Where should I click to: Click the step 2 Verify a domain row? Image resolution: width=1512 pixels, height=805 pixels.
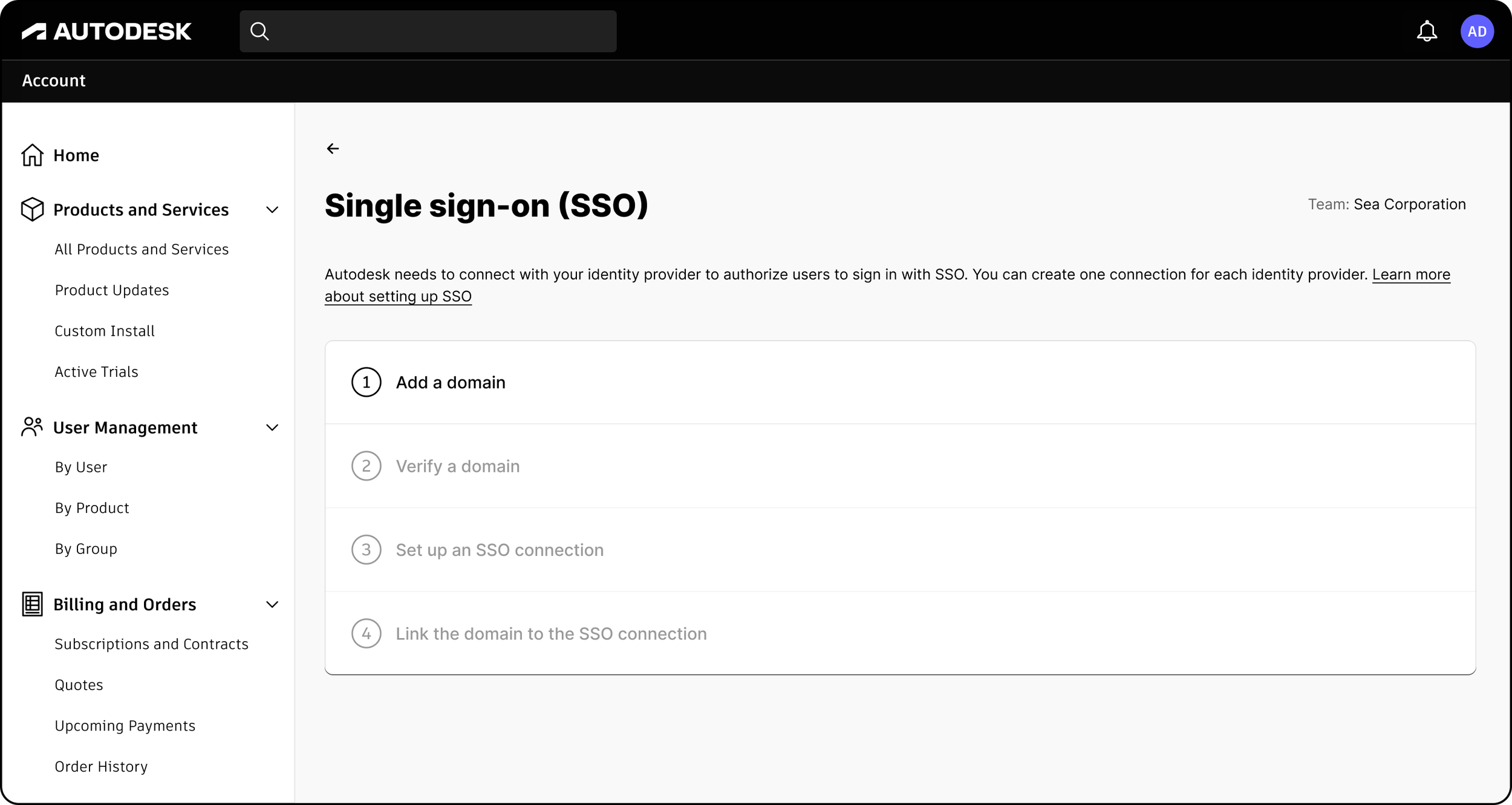point(457,466)
